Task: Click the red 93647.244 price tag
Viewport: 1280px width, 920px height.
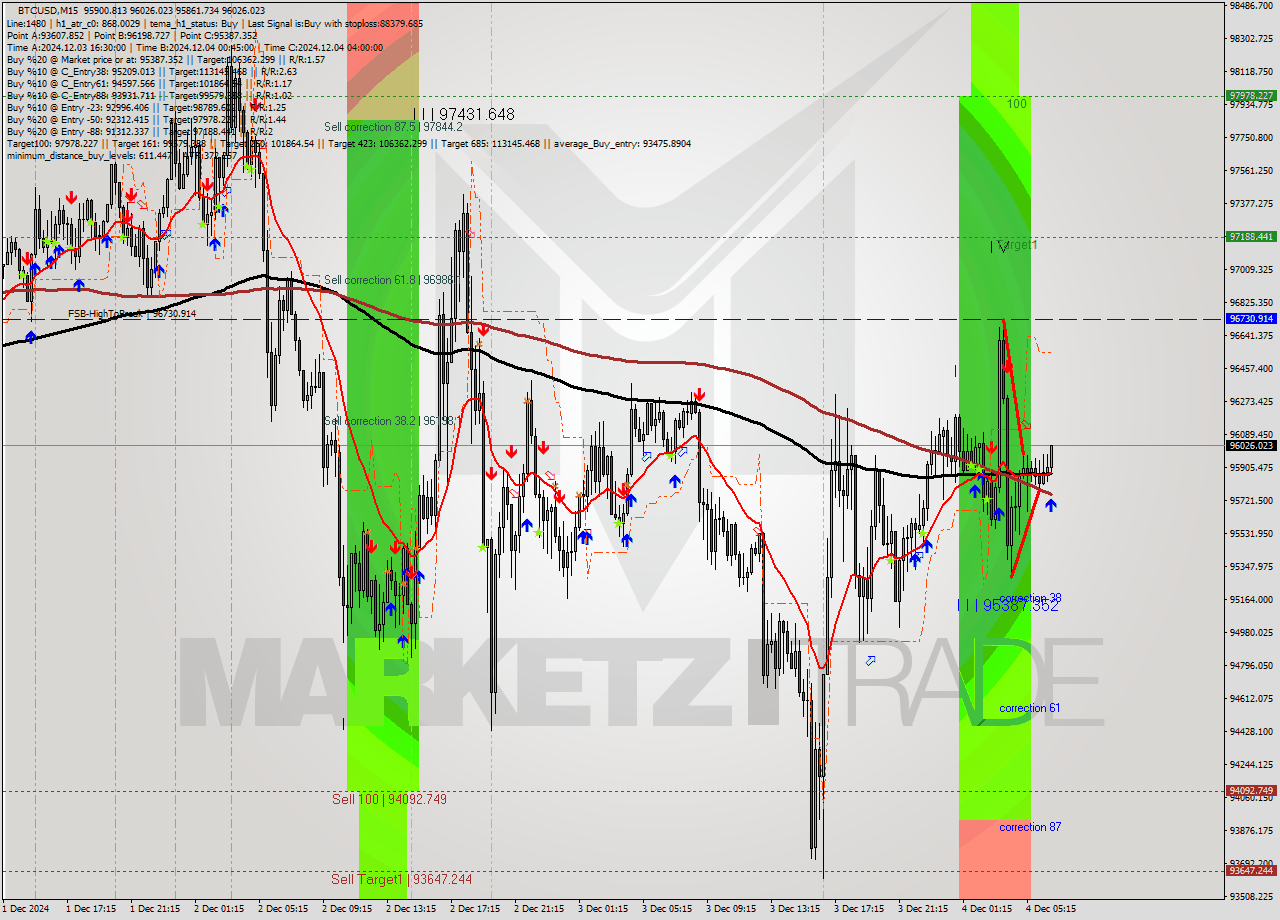Action: 1251,871
